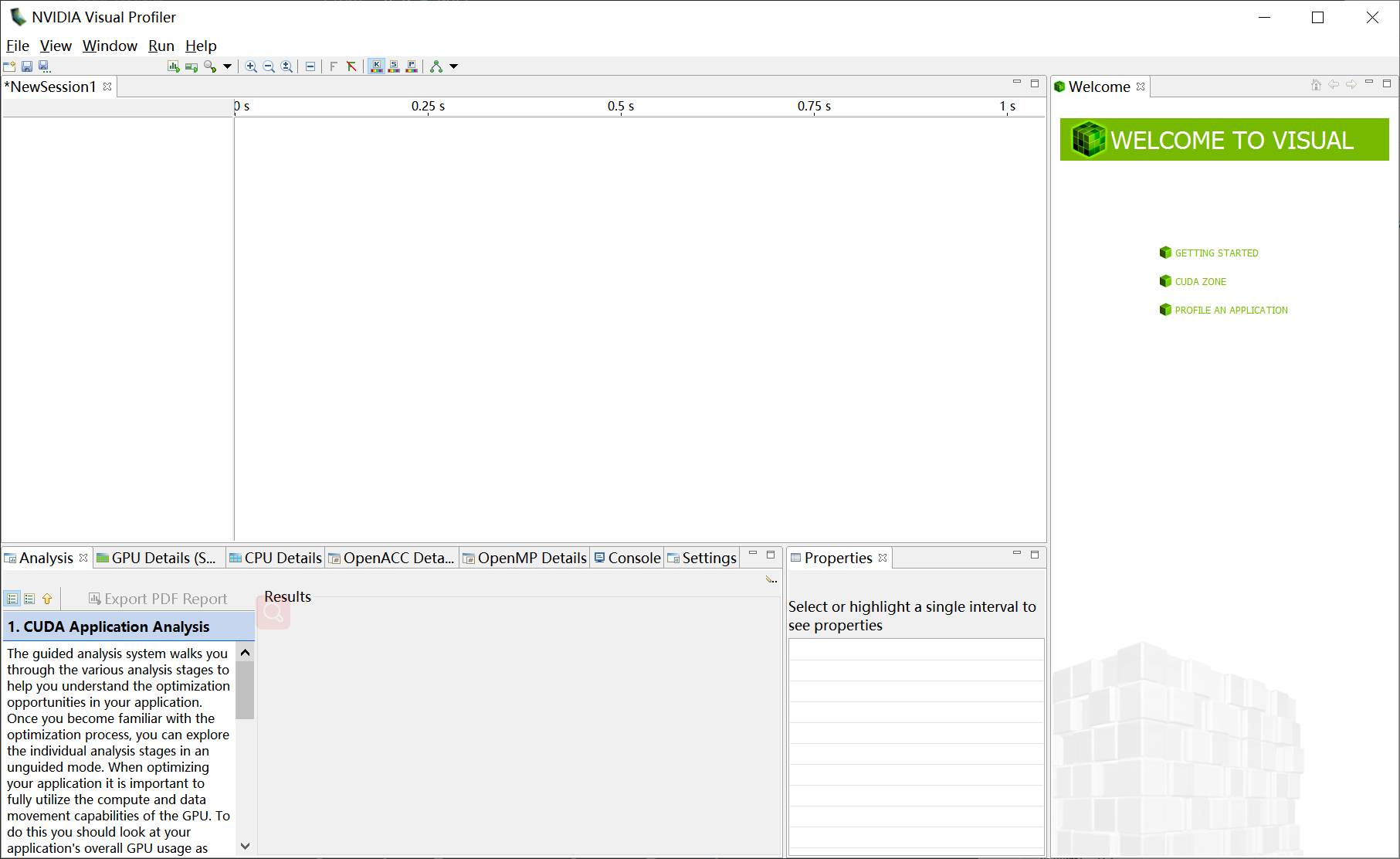The height and width of the screenshot is (859, 1400).
Task: Open the CUDA ZONE link
Action: coord(1193,281)
